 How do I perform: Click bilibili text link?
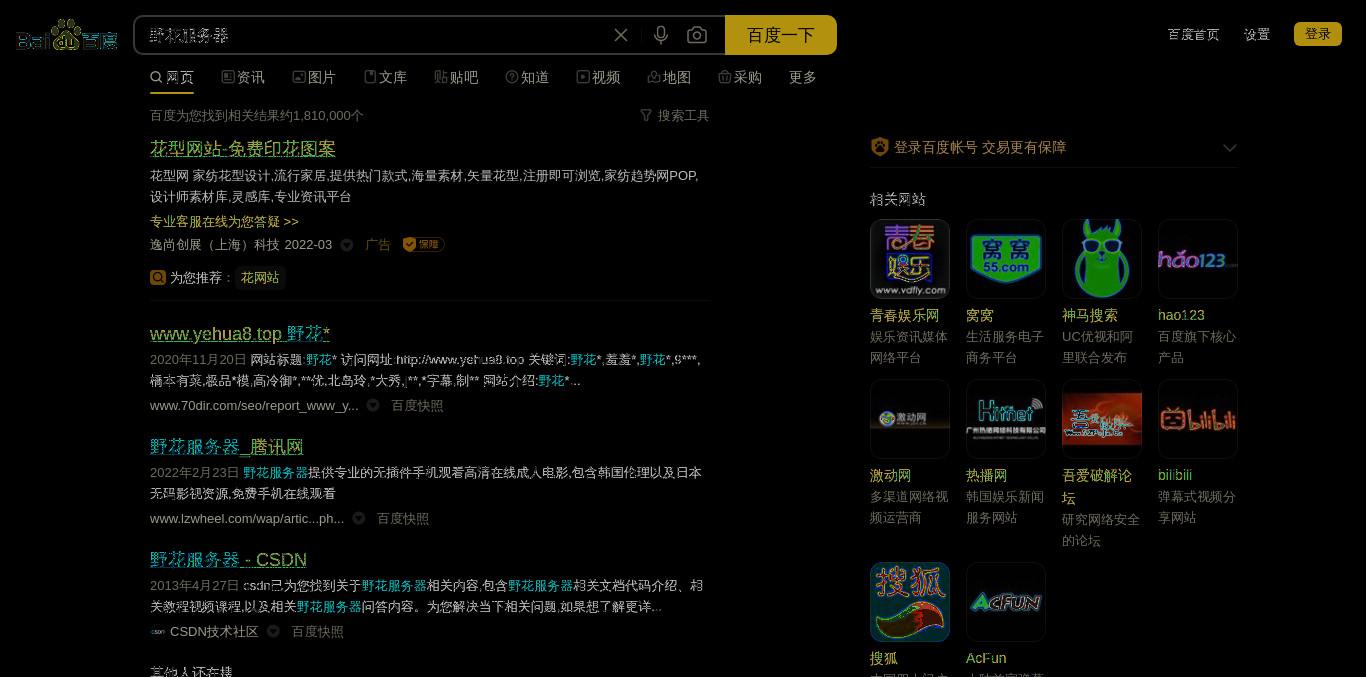(x=1175, y=475)
